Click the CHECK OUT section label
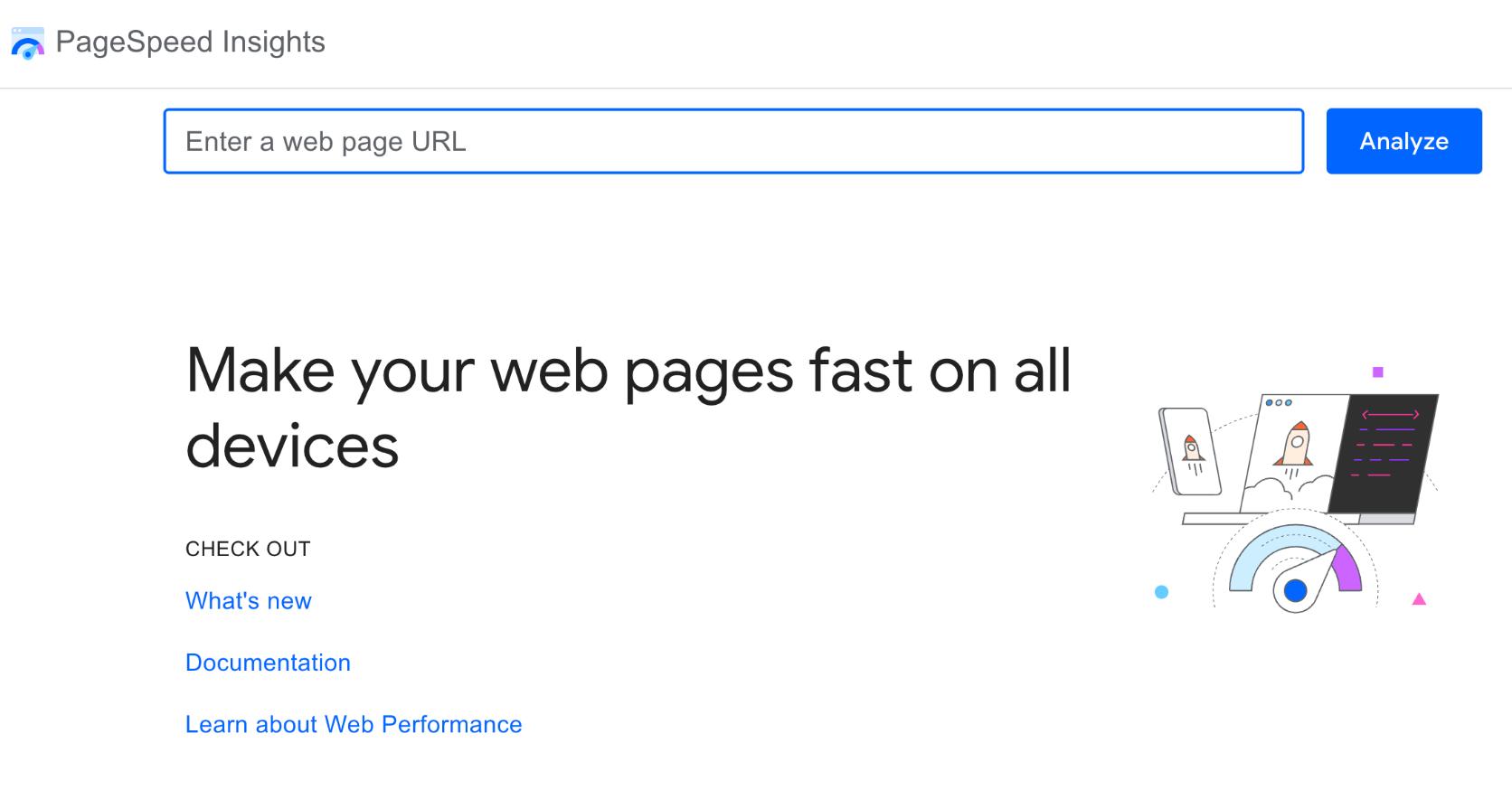1512x790 pixels. pyautogui.click(x=247, y=548)
